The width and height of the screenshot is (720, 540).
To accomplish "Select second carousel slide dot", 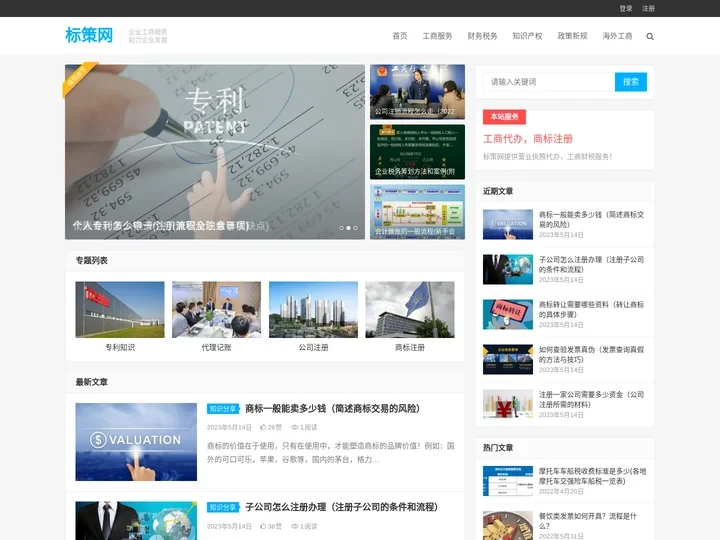I will [348, 228].
